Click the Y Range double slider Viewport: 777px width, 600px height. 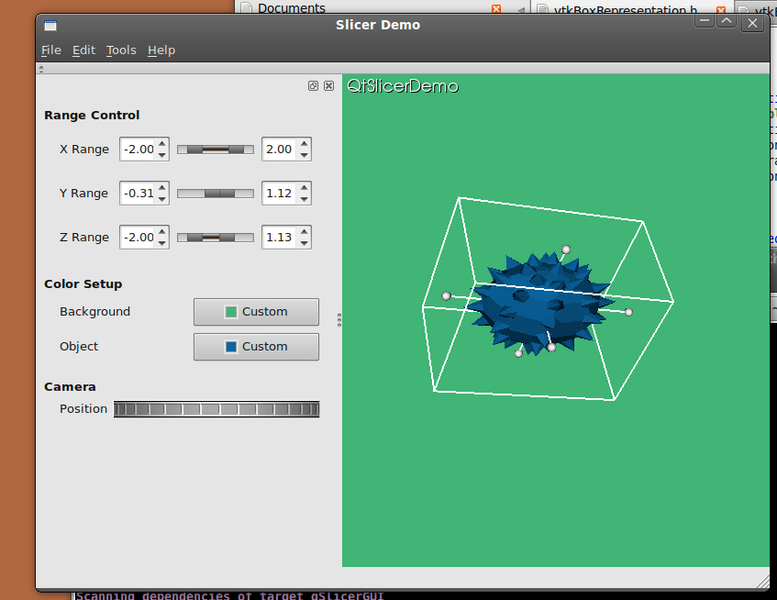coord(215,193)
